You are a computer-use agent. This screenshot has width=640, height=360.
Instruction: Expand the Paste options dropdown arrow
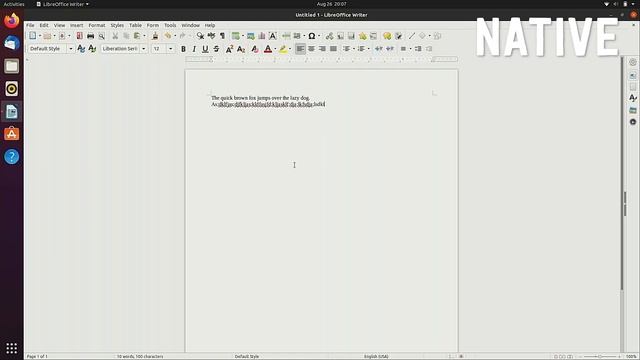pos(144,36)
